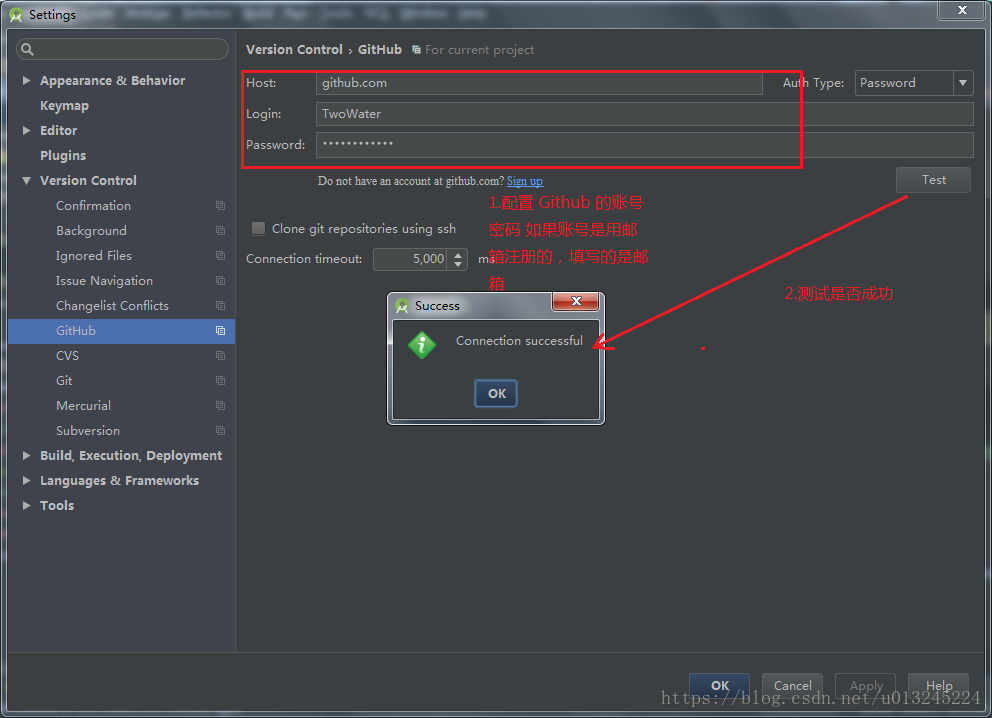Click project-scope icon next to Issue Navigation
Image resolution: width=992 pixels, height=718 pixels.
click(x=220, y=281)
